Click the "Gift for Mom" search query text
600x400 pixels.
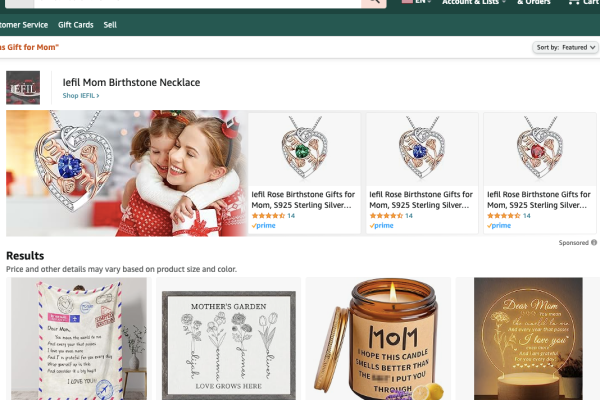[29, 47]
